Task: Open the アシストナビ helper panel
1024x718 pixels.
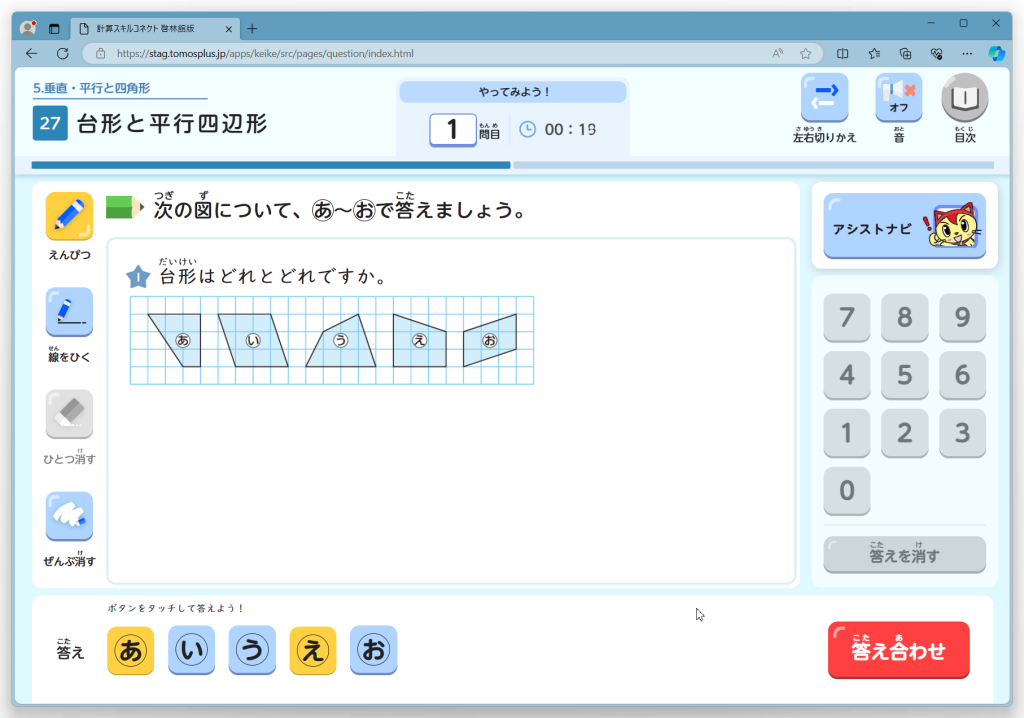Action: pos(904,226)
